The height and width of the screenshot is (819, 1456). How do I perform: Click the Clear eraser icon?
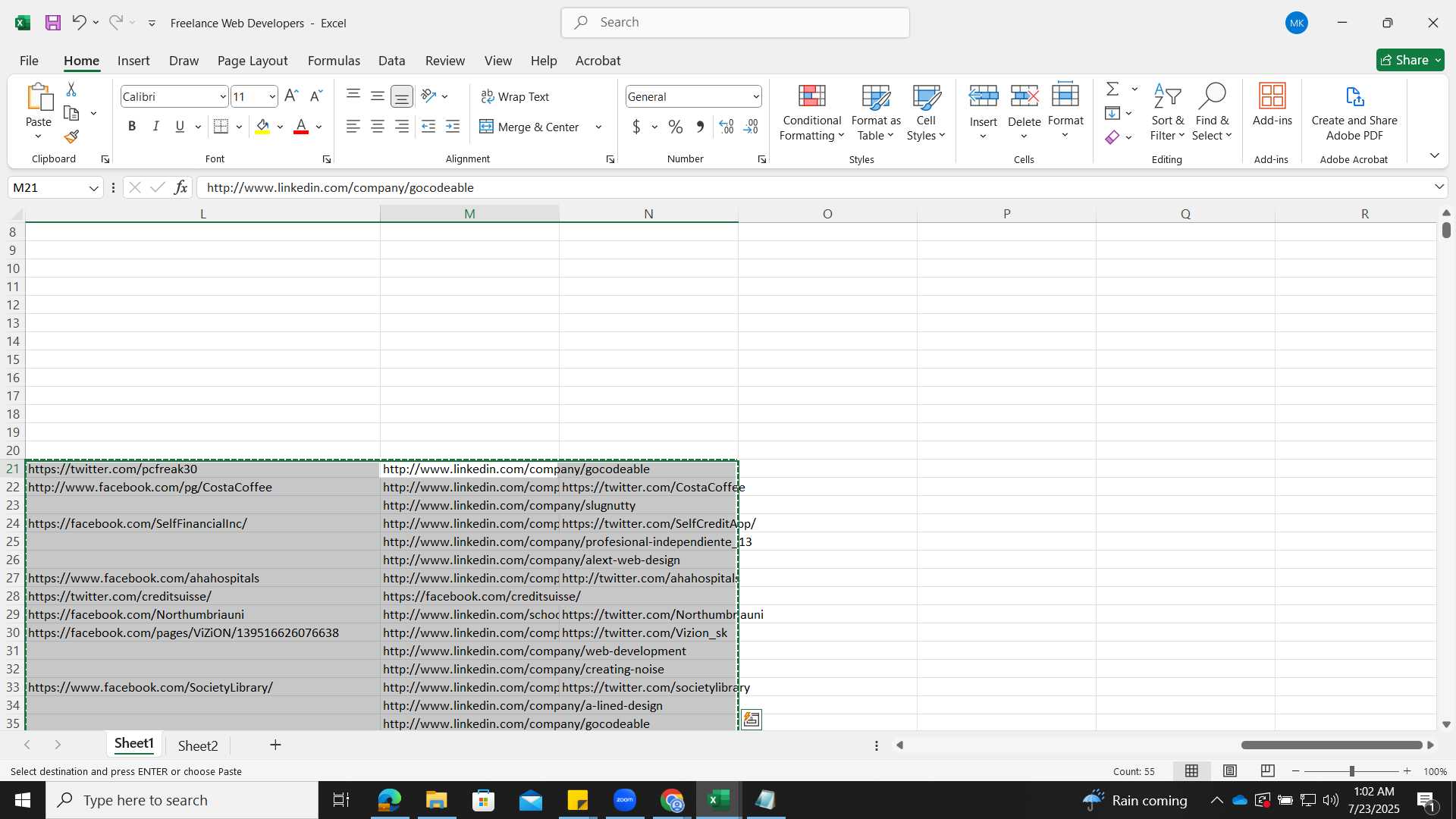pyautogui.click(x=1112, y=137)
